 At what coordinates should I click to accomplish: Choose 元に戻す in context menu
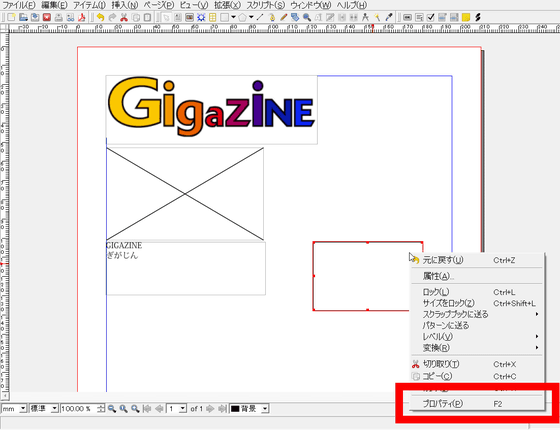(x=477, y=260)
